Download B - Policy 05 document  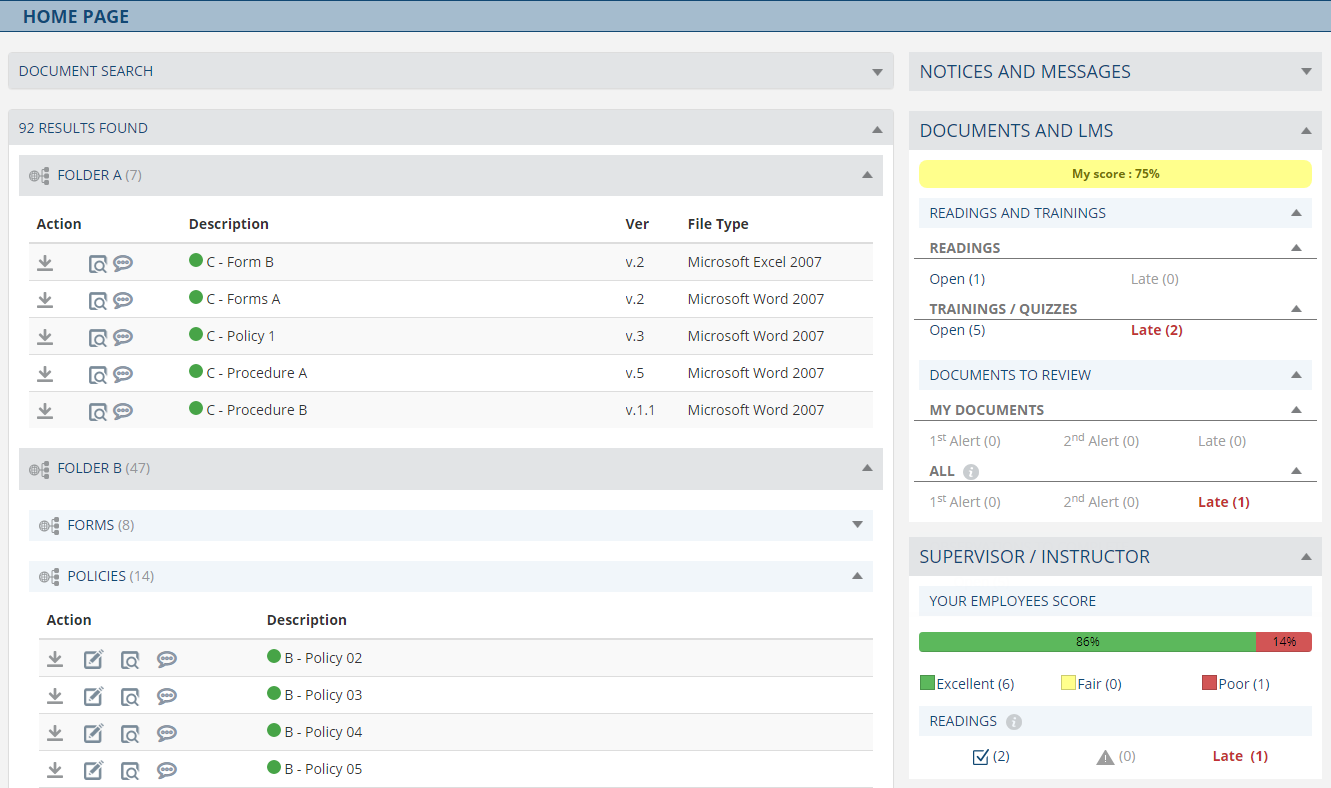pyautogui.click(x=55, y=768)
